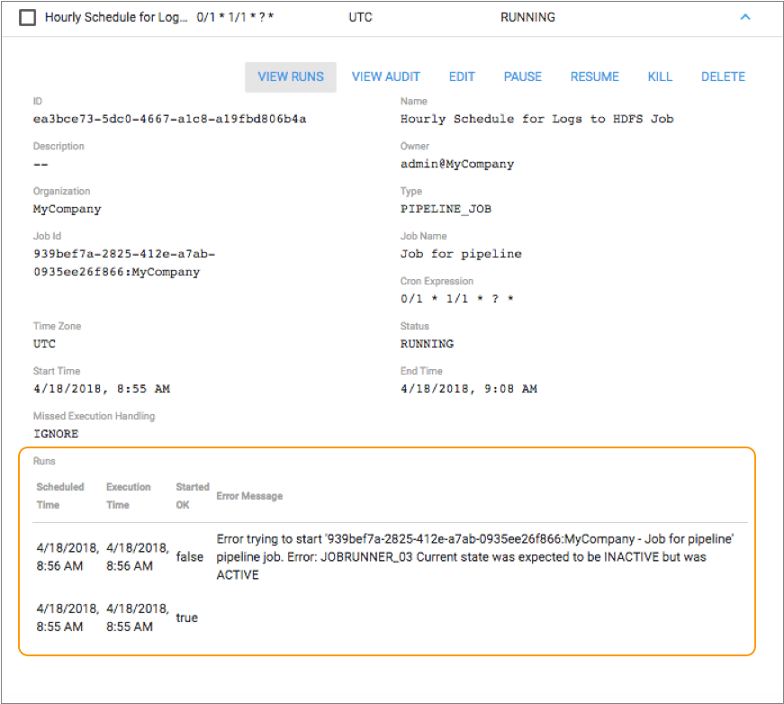Click the successful run's true value
784x704 pixels.
(x=187, y=618)
